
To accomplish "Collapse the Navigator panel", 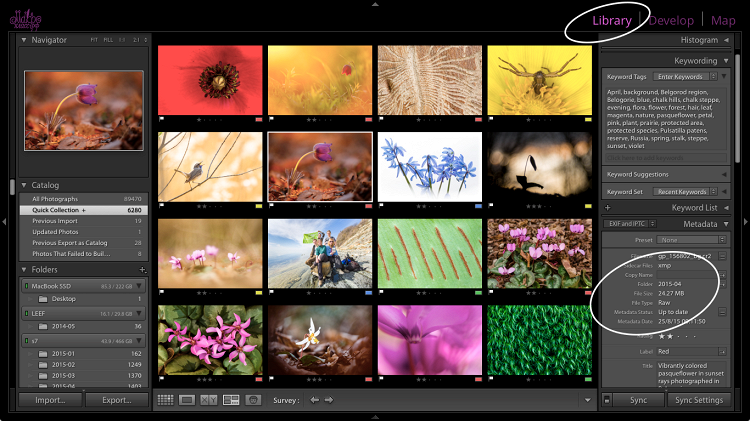I will click(x=23, y=40).
